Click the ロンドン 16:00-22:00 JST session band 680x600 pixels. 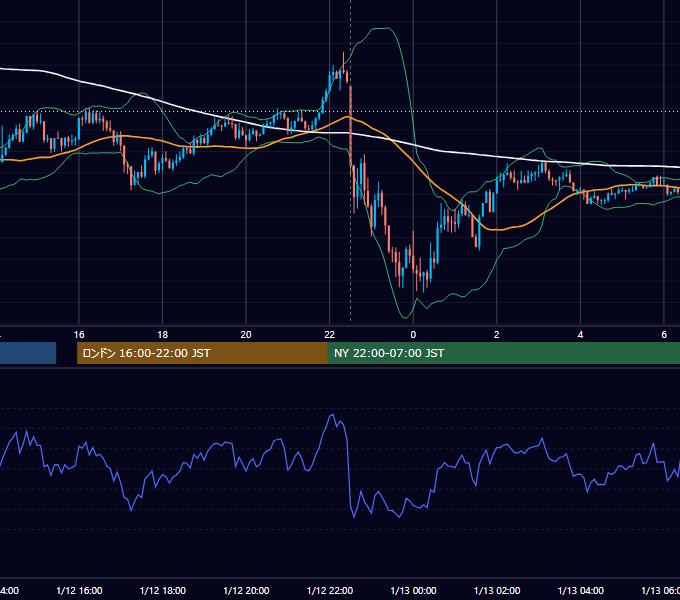202,353
